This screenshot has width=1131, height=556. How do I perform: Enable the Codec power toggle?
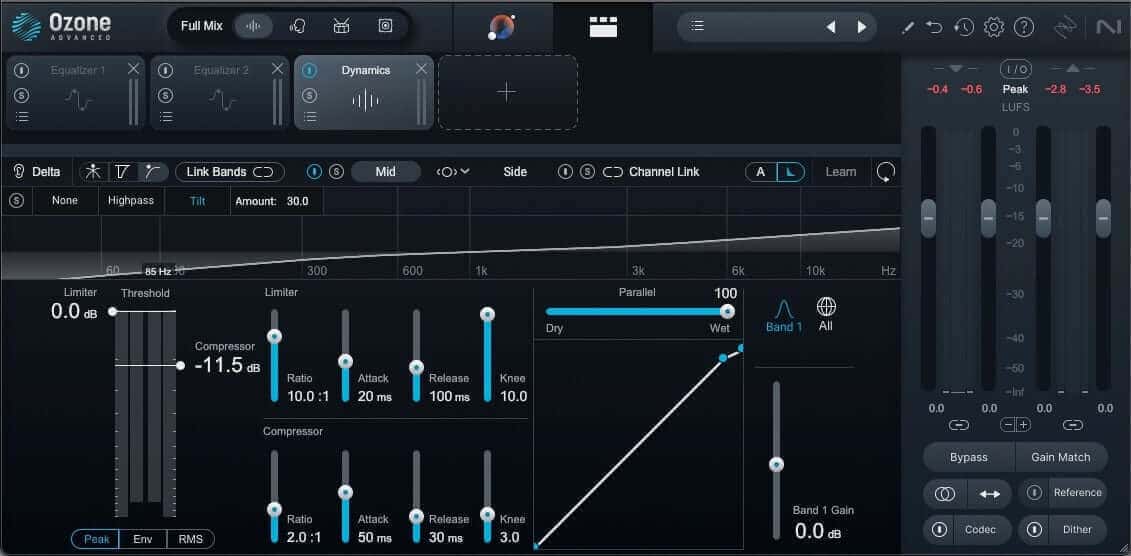pos(939,529)
